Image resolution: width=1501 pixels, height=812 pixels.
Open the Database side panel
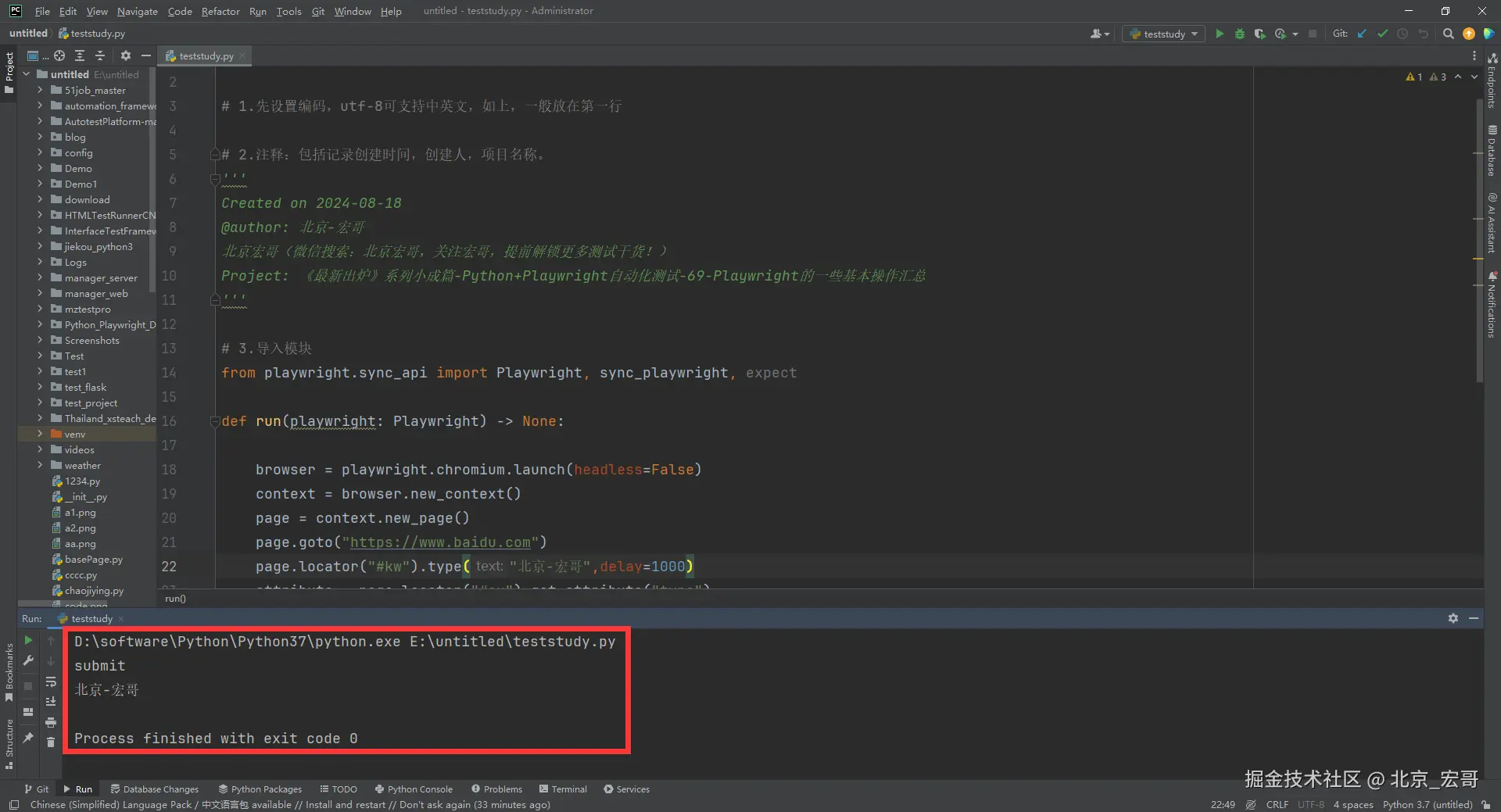point(1492,150)
